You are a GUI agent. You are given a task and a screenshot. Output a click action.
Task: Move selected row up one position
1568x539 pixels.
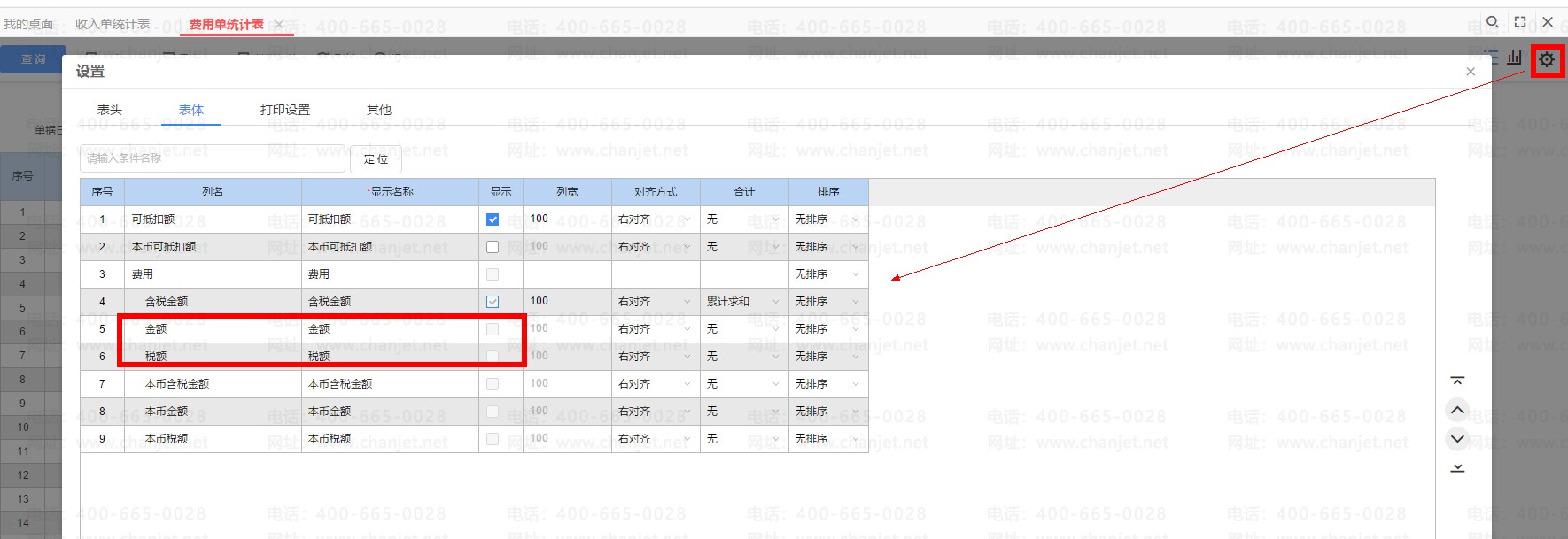(1457, 410)
